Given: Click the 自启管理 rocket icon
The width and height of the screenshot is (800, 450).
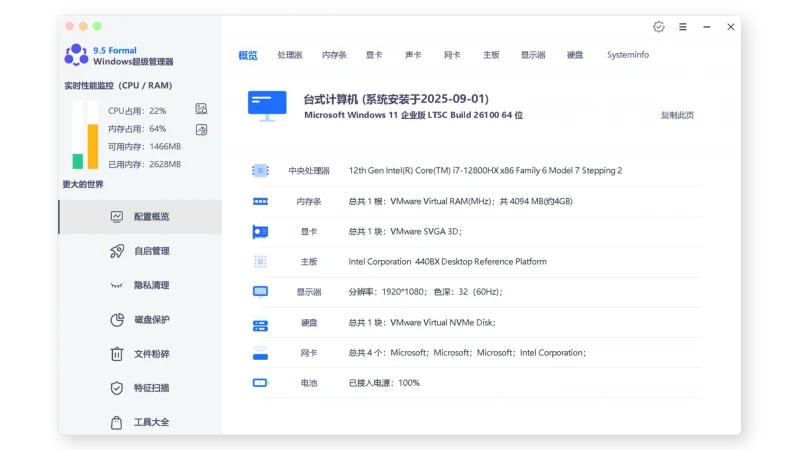Looking at the screenshot, I should (117, 251).
